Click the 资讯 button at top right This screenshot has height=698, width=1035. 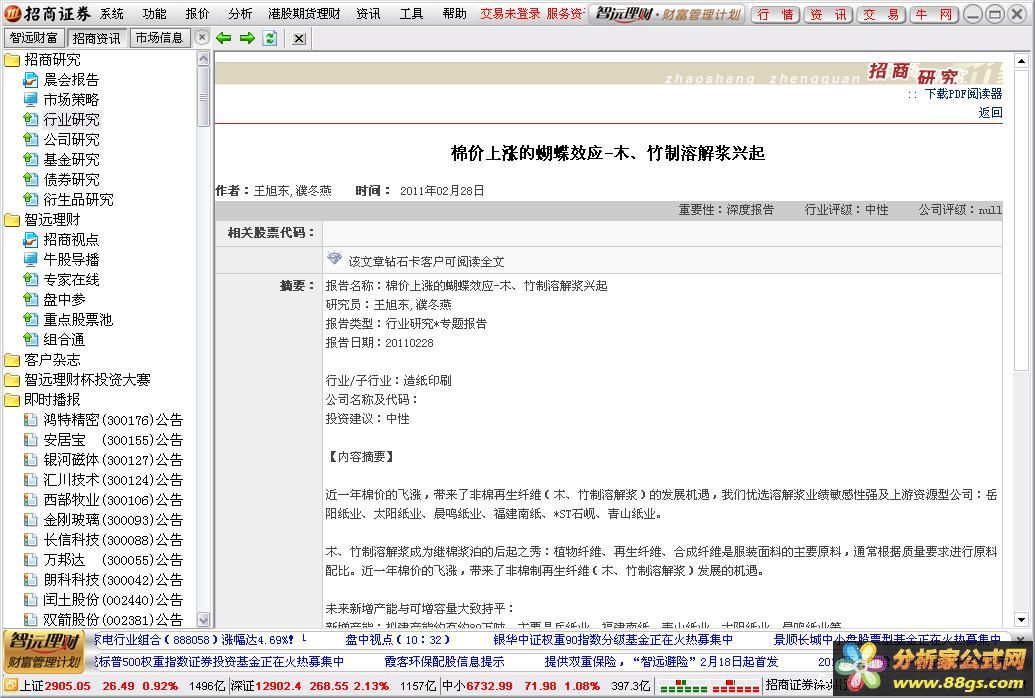[x=828, y=15]
